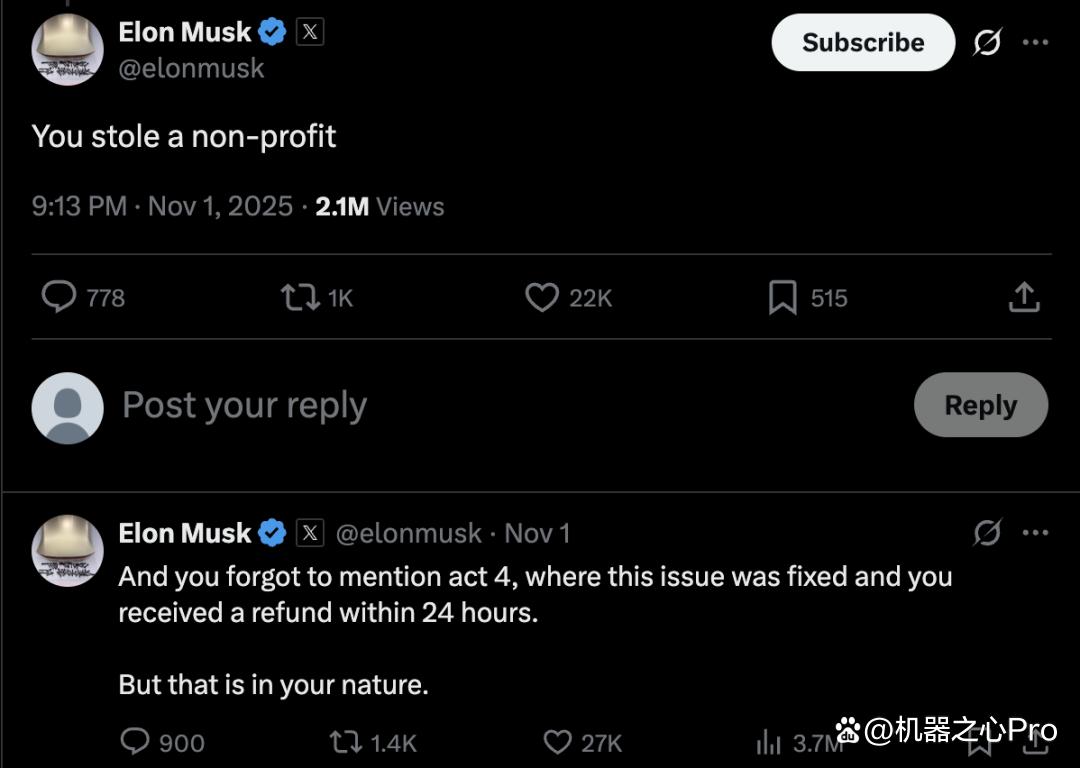Screen dimensions: 1080x768
Task: Click the gray Reply button
Action: pyautogui.click(x=981, y=405)
